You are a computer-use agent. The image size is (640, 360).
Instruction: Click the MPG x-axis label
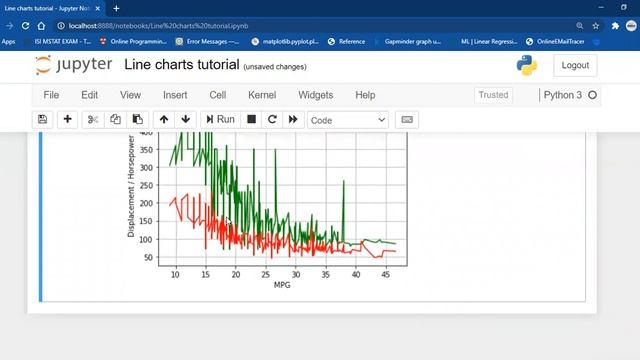click(282, 285)
